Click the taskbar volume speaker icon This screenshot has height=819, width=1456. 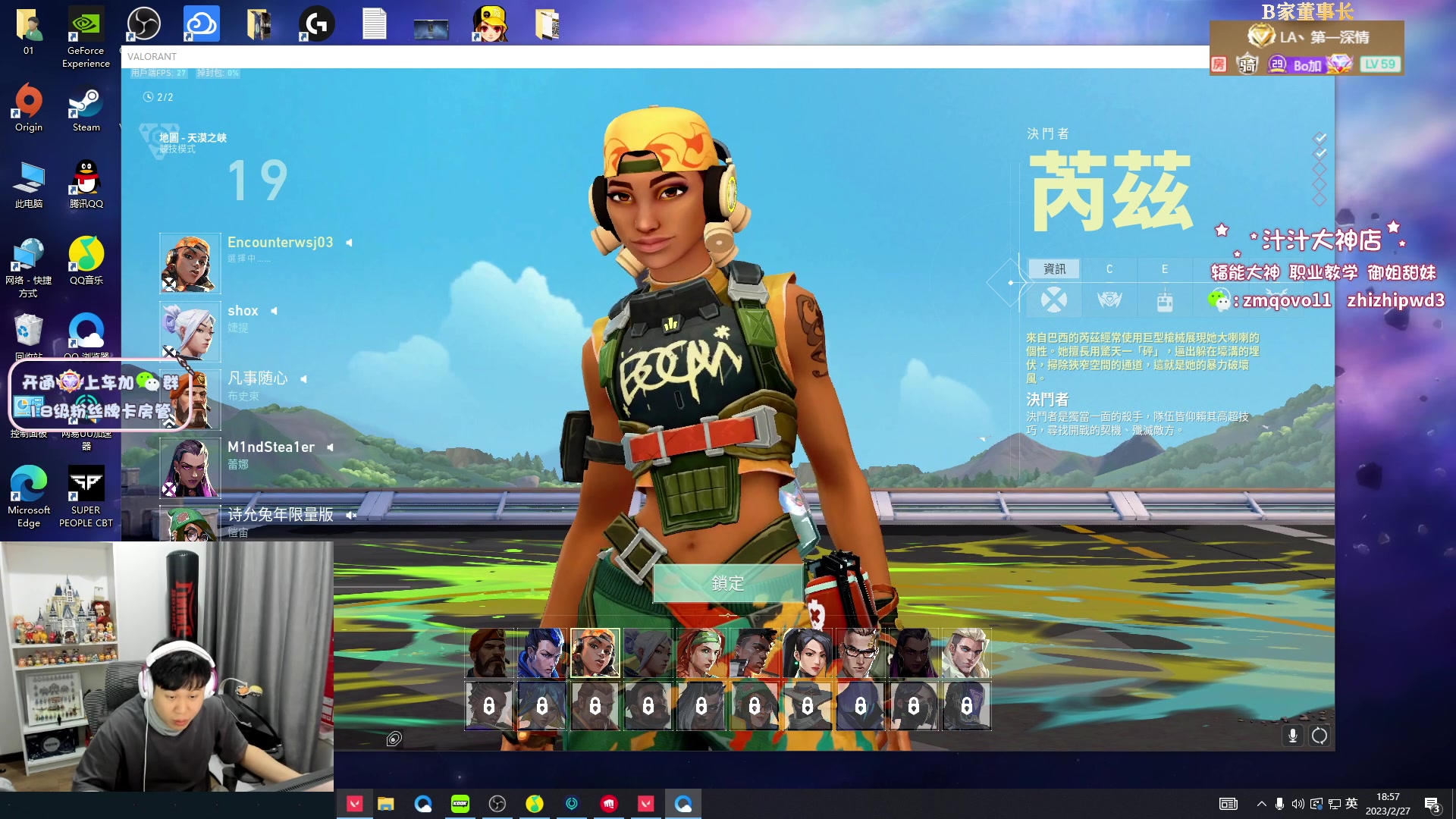[x=1298, y=804]
